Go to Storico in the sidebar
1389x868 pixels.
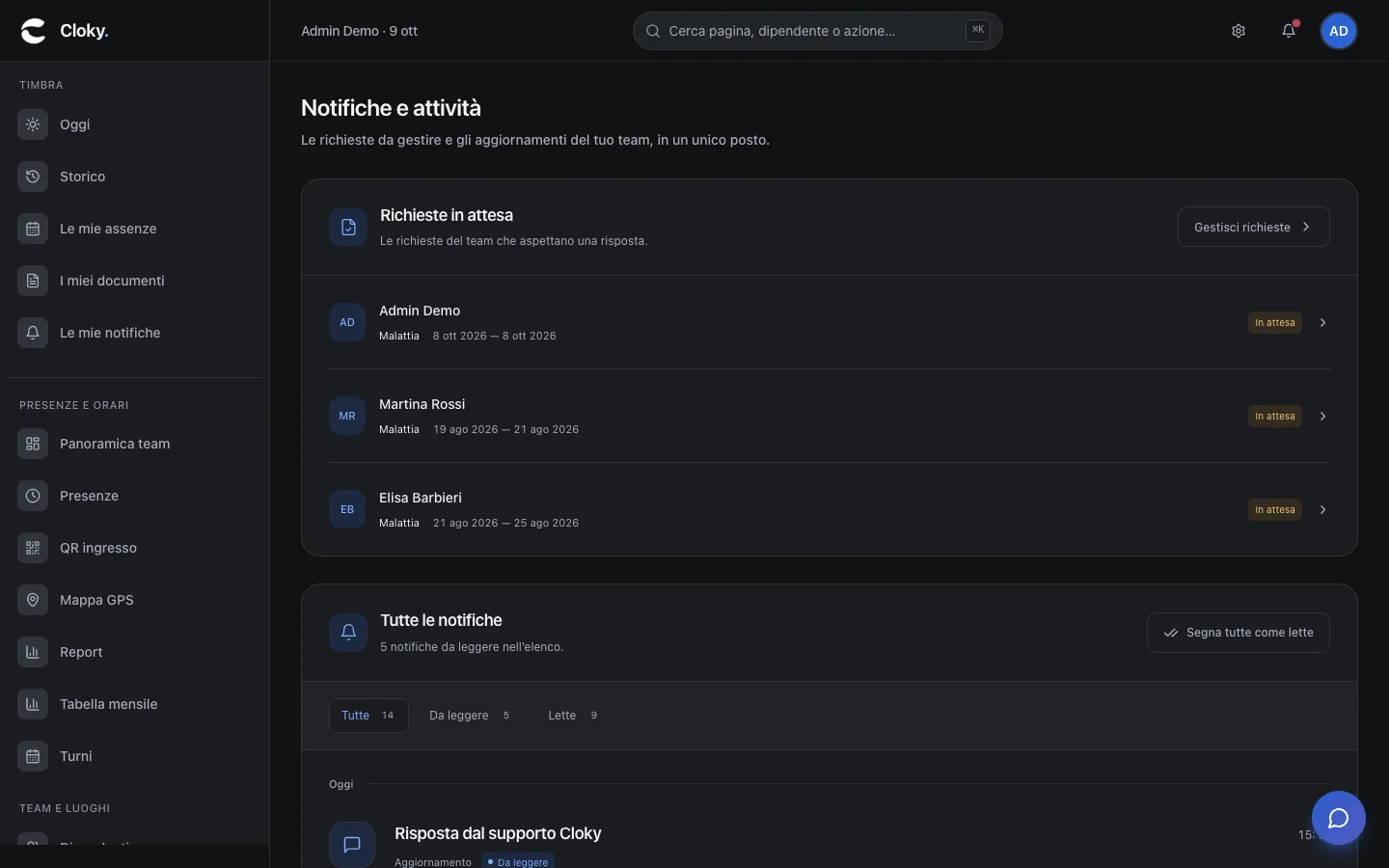point(134,176)
